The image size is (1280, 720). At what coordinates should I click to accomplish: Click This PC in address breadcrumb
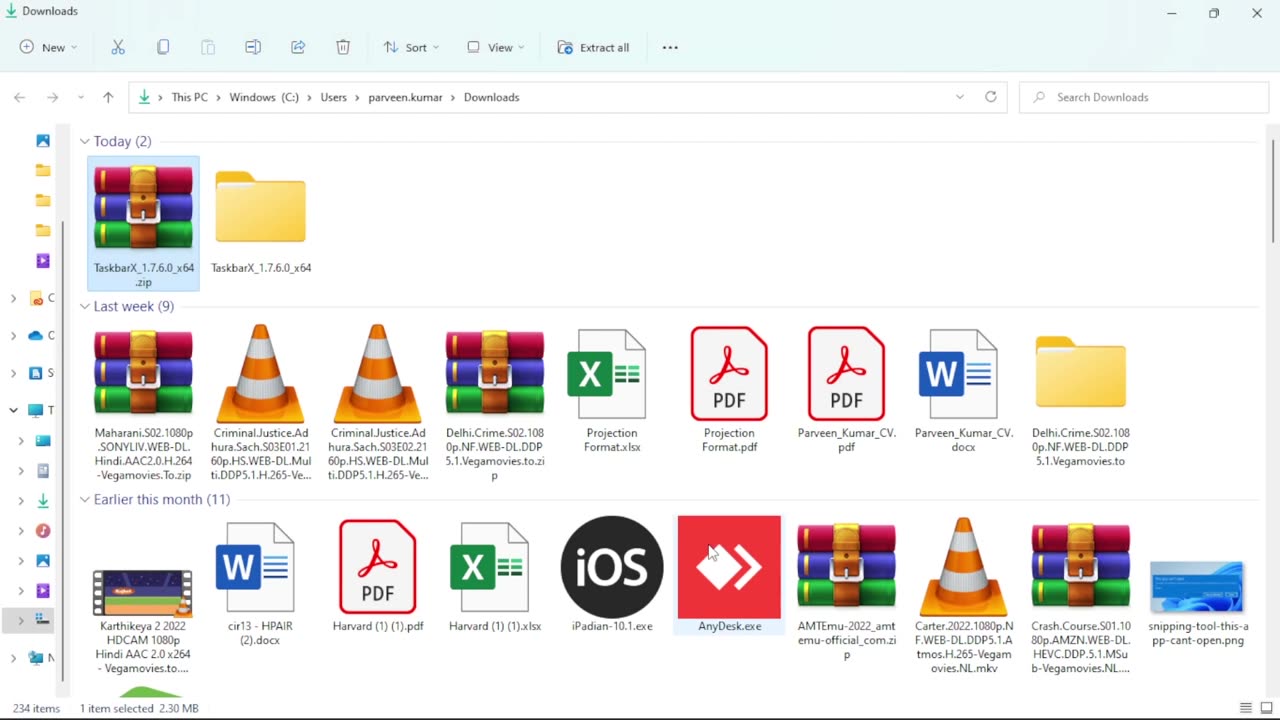(x=189, y=97)
